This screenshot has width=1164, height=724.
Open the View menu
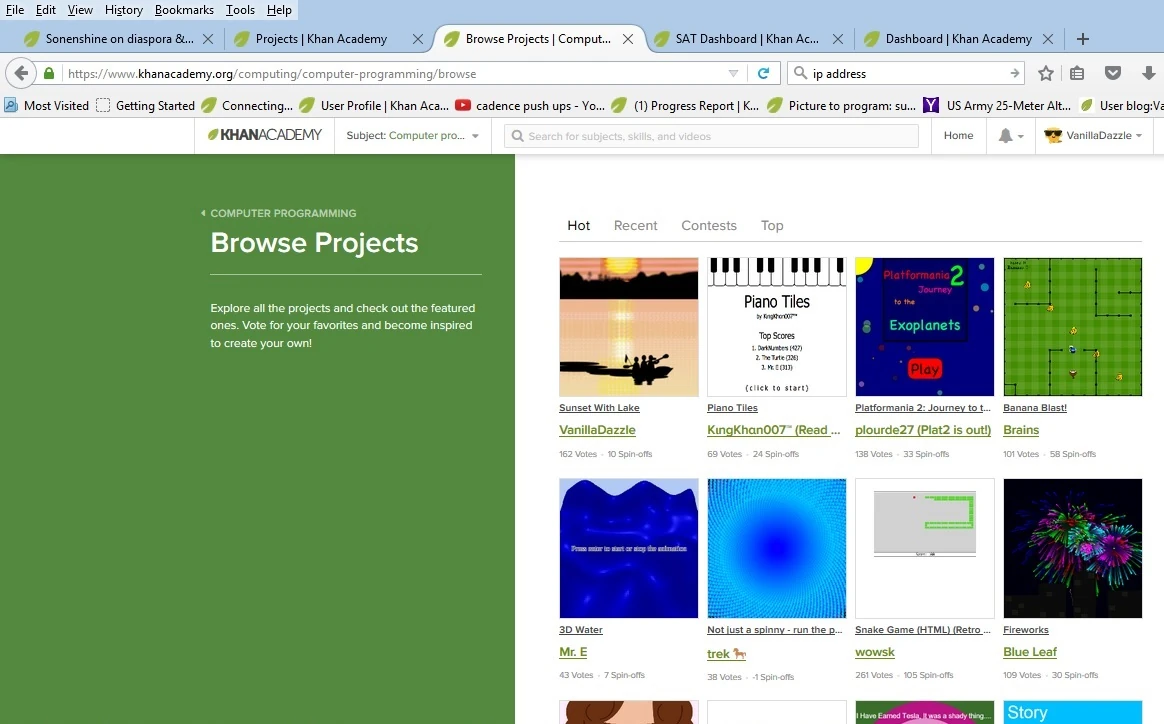[80, 10]
